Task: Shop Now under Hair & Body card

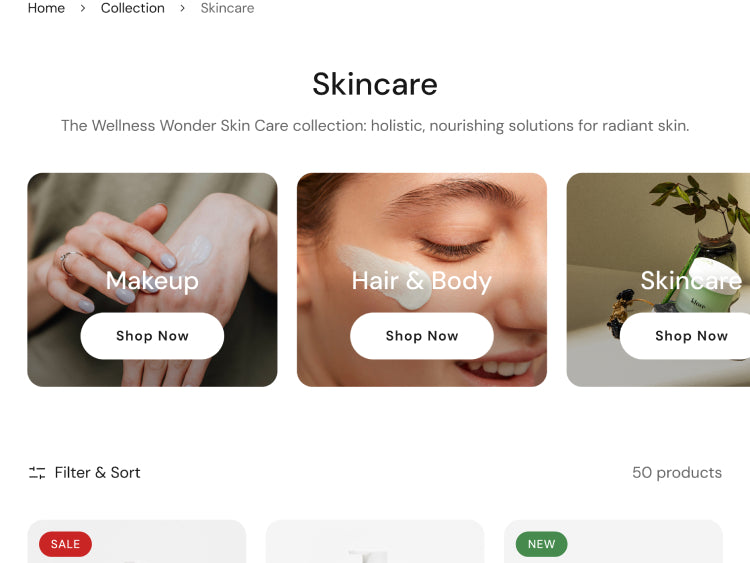Action: point(422,336)
